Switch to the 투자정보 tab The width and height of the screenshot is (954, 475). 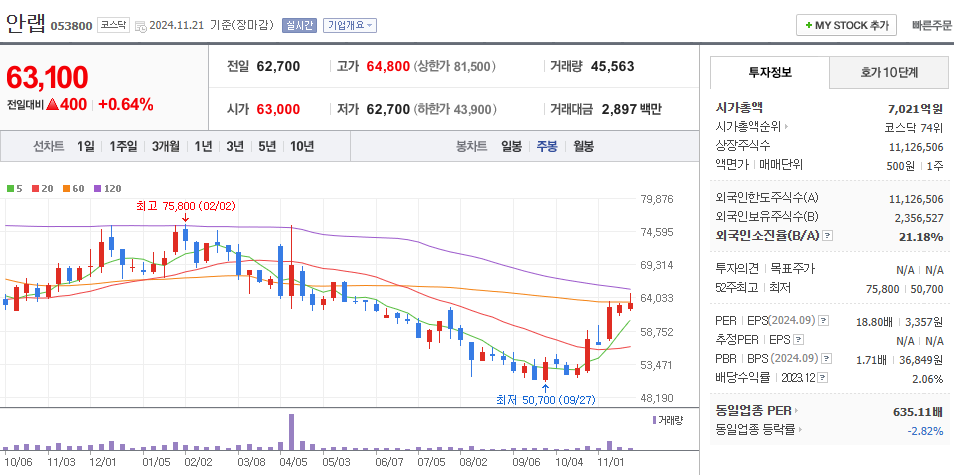coord(770,72)
